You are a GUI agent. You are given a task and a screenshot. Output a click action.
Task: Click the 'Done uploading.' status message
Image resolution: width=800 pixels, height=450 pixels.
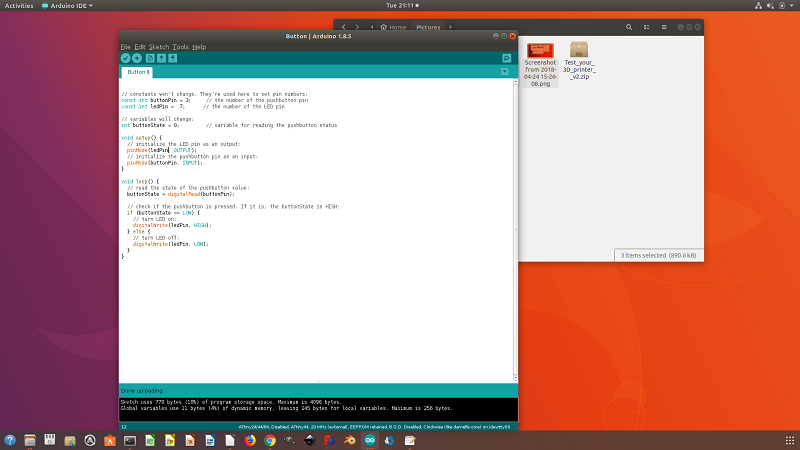pyautogui.click(x=142, y=390)
